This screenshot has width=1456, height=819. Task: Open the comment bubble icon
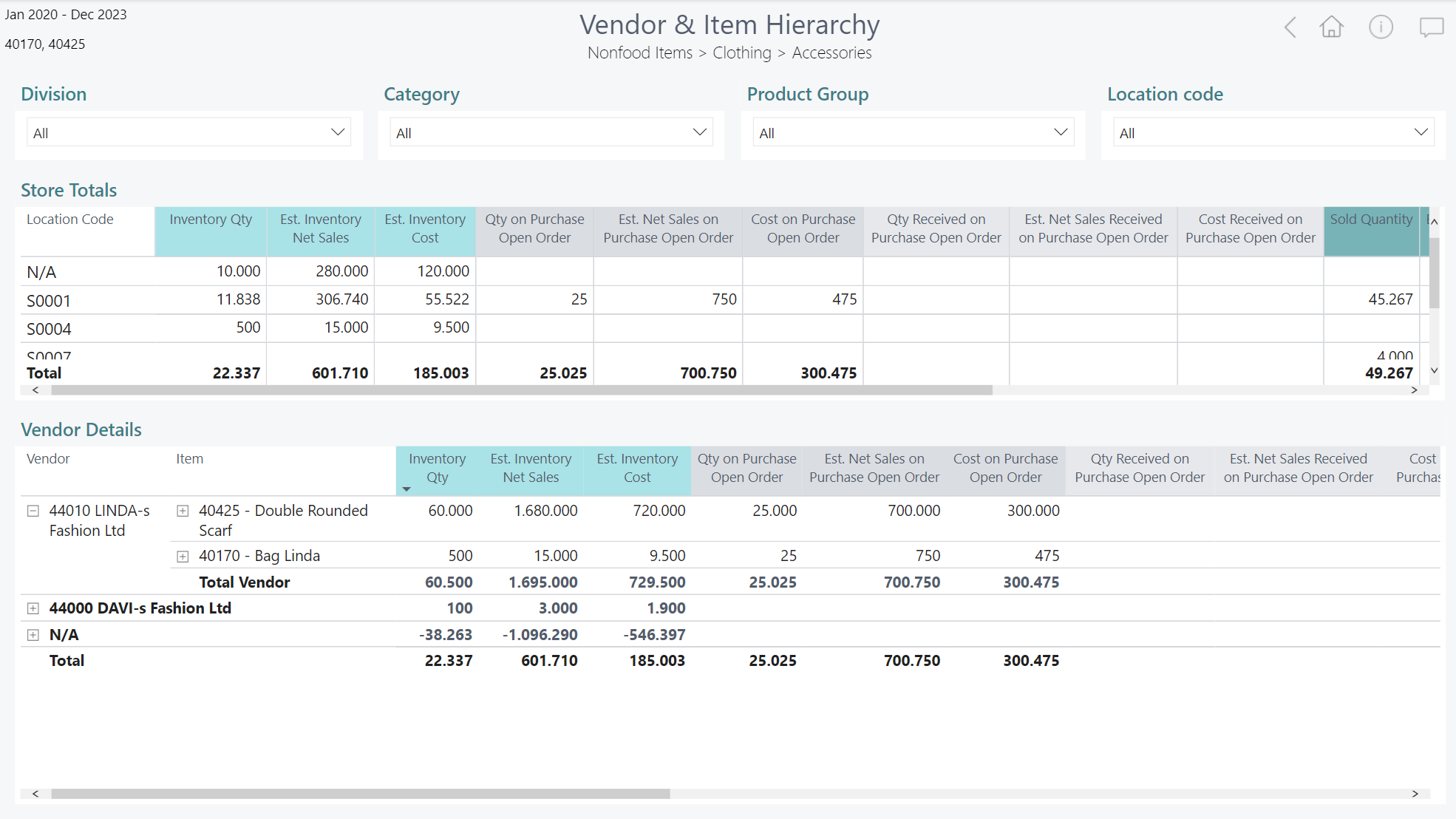point(1431,28)
